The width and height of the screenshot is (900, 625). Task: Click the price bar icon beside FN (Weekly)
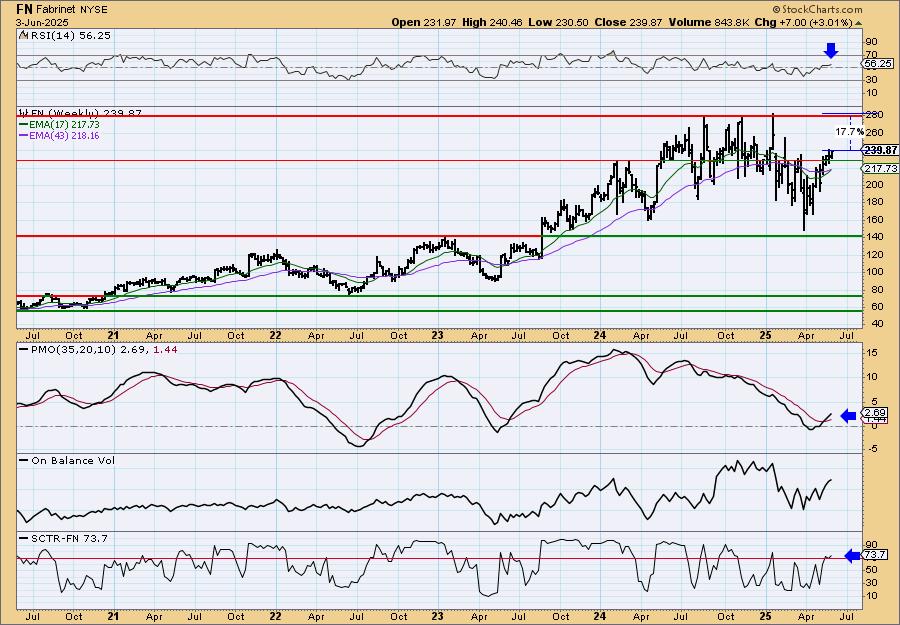(x=22, y=113)
